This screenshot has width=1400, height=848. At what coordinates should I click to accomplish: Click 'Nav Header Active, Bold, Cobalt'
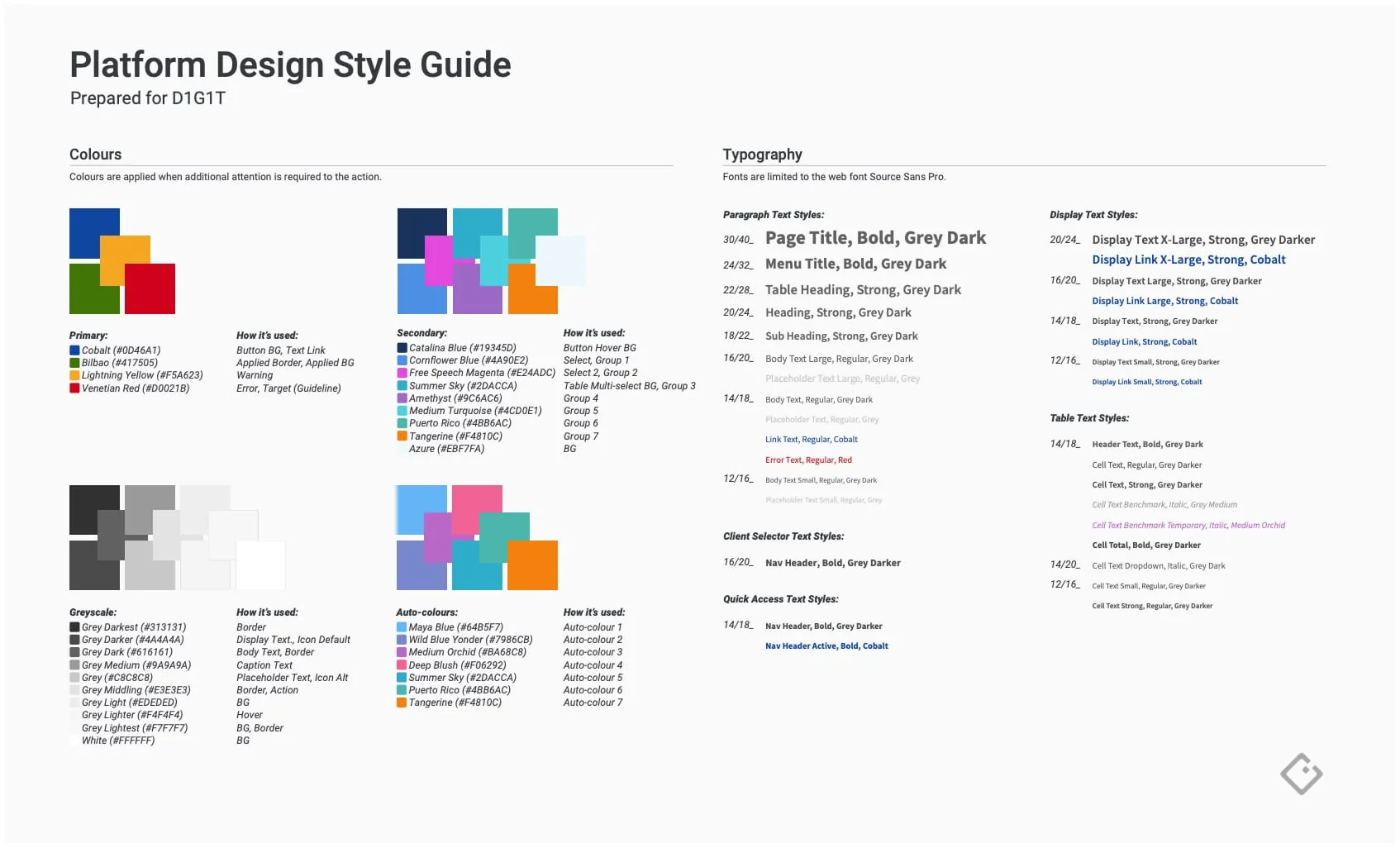coord(826,646)
